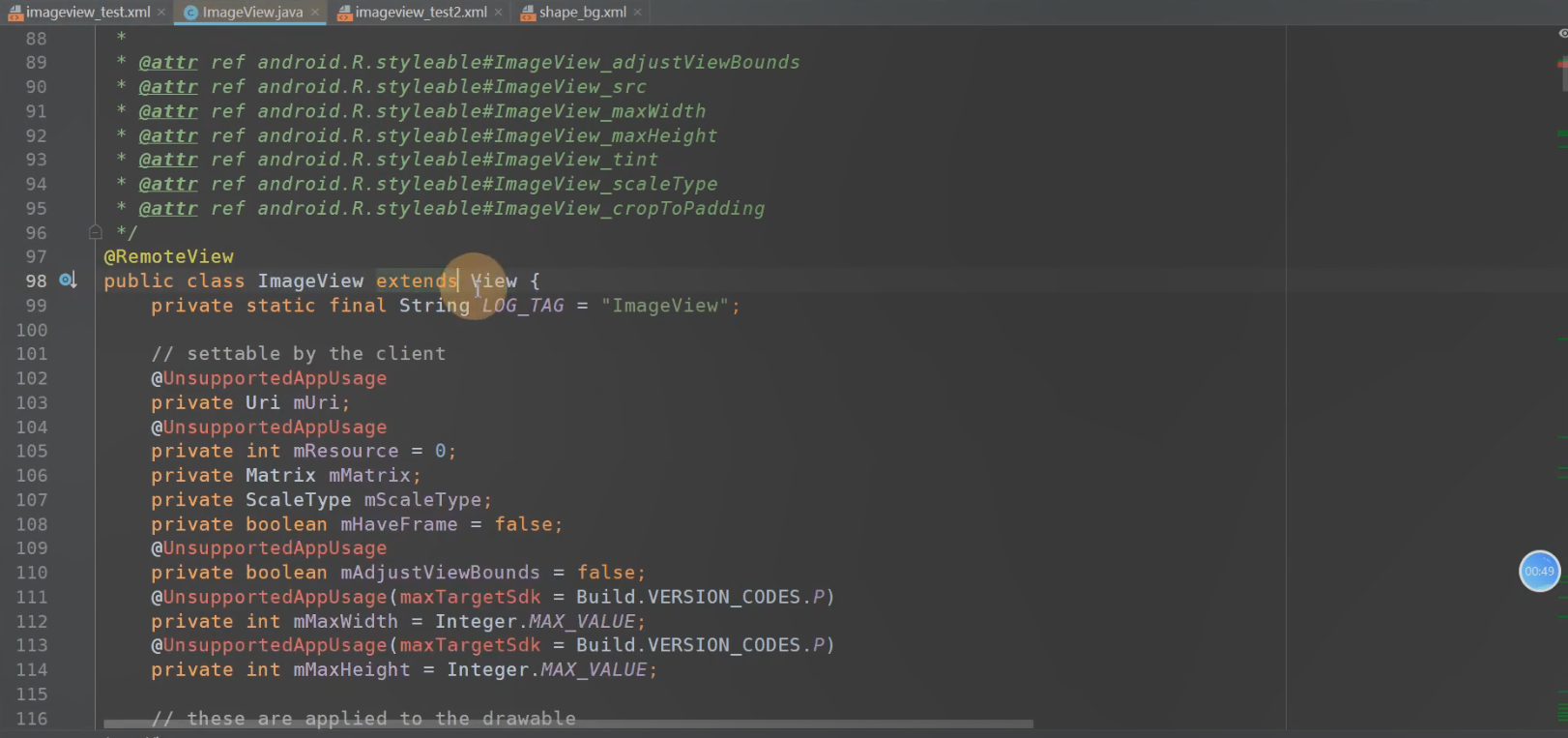Click the @attr link for ImageView_cropToPadding
The image size is (1568, 738).
[168, 208]
